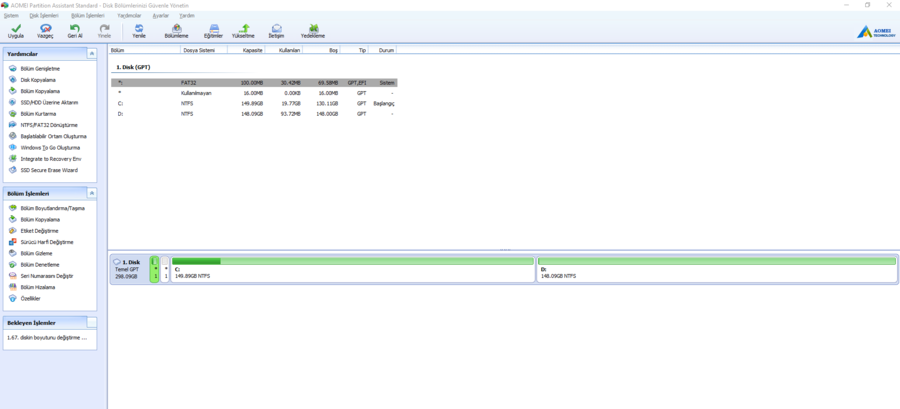This screenshot has width=900, height=409.
Task: Click the Kapasite column header
Action: point(246,50)
